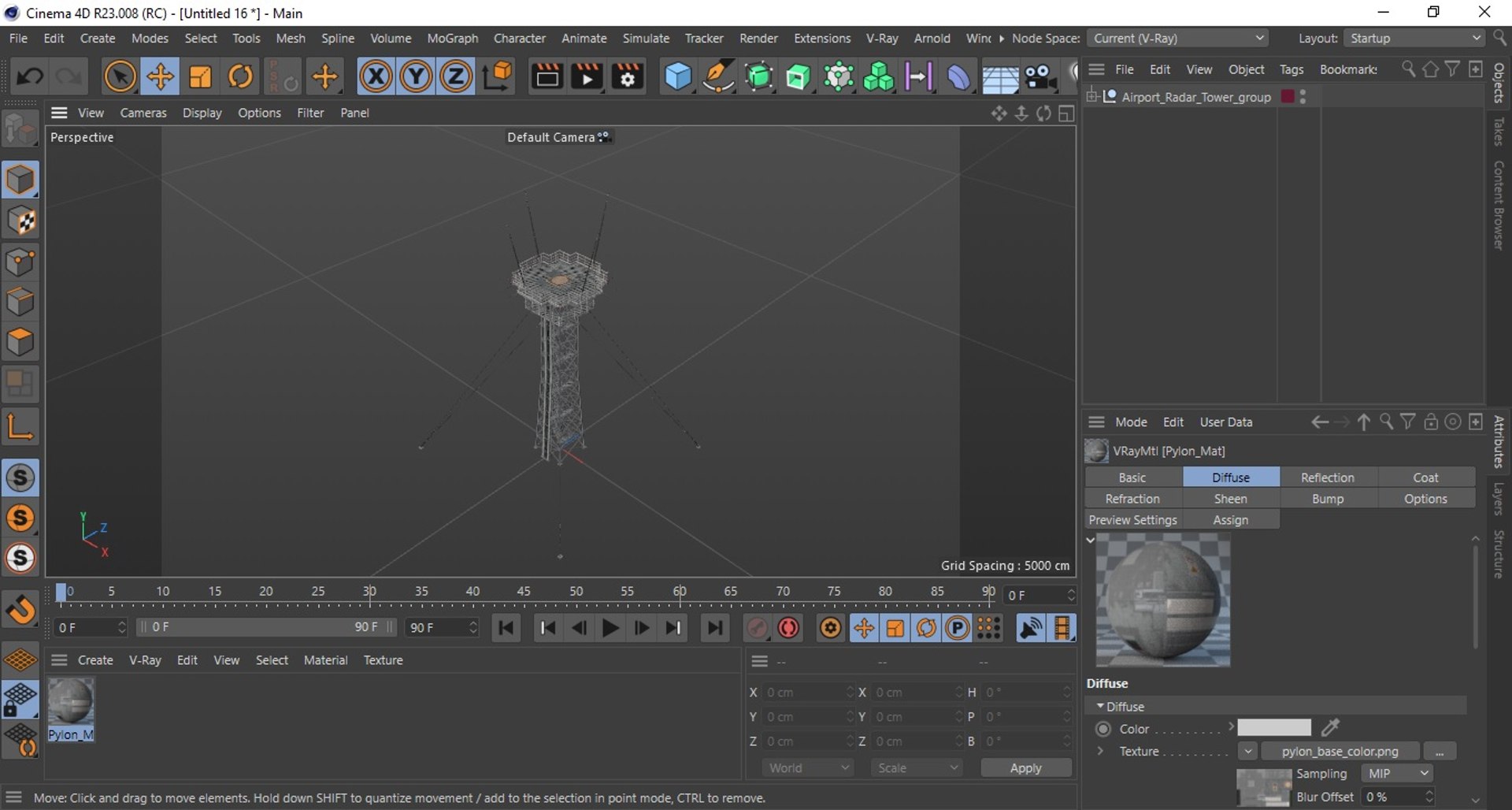Open the Simulate menu
Image resolution: width=1512 pixels, height=810 pixels.
pos(646,38)
